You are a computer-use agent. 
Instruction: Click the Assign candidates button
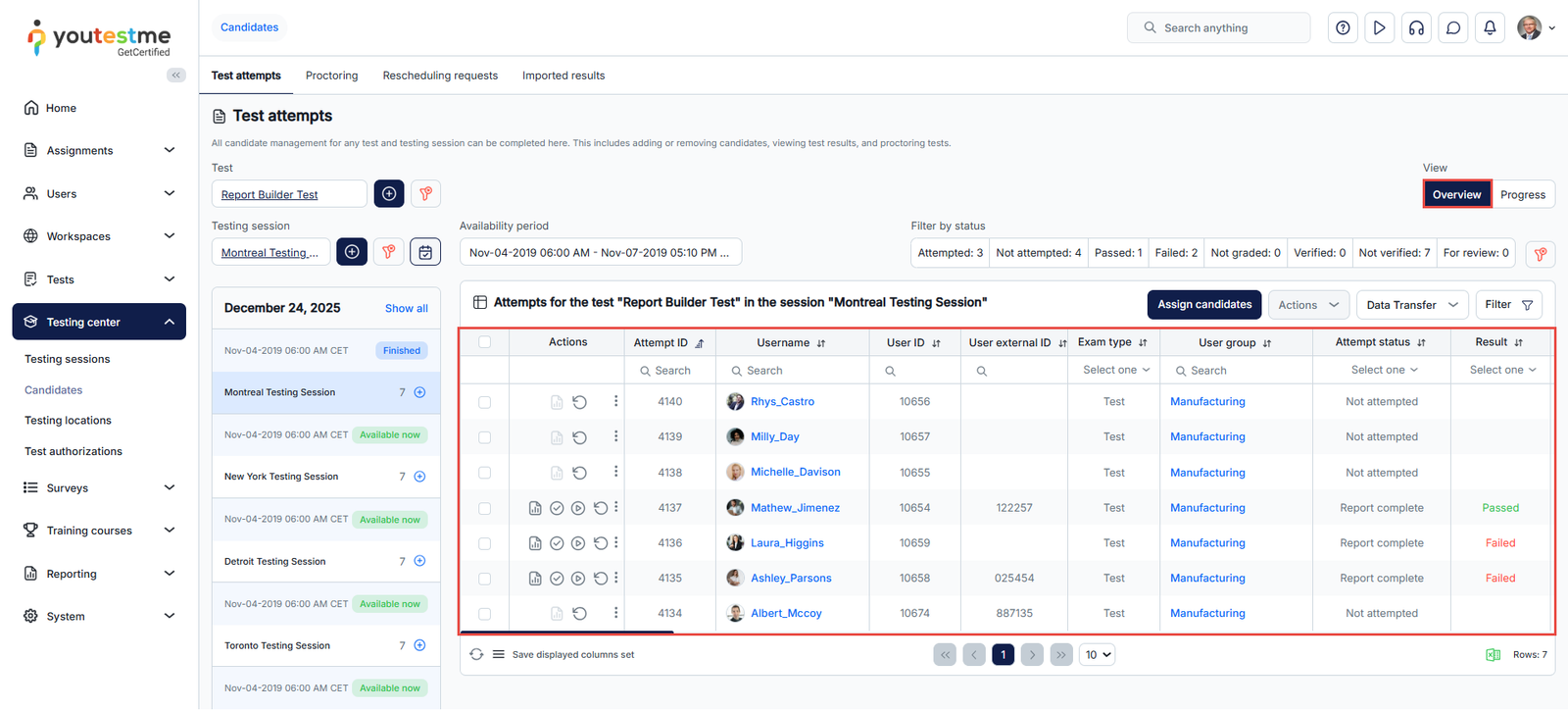click(x=1203, y=305)
